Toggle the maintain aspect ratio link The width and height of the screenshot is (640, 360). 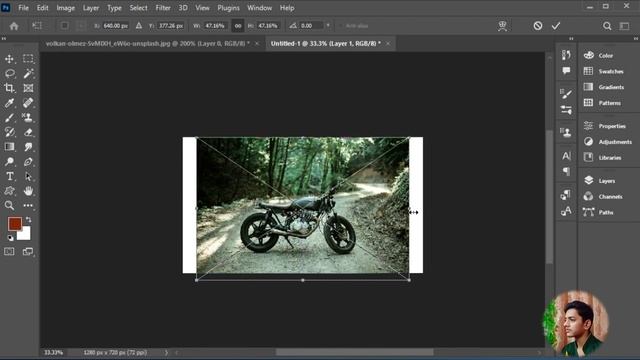pos(238,26)
